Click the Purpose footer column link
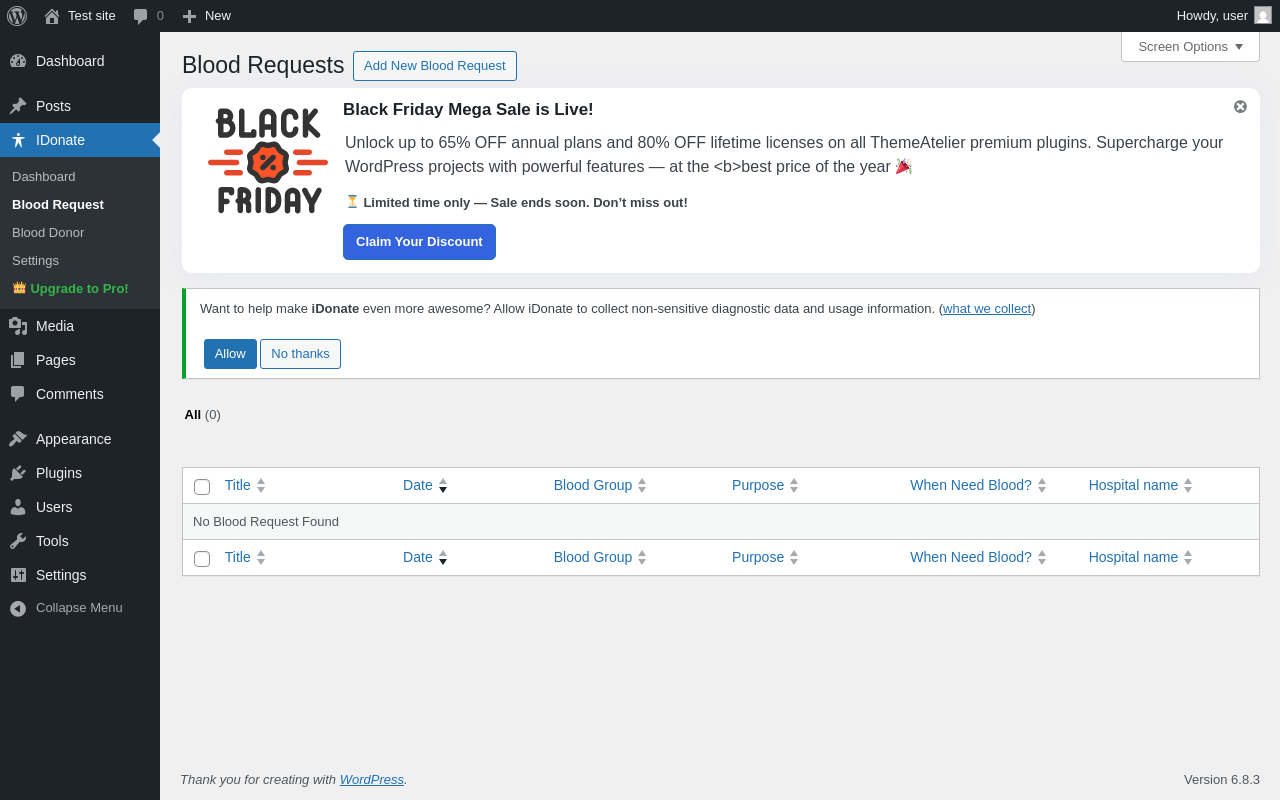 click(758, 557)
